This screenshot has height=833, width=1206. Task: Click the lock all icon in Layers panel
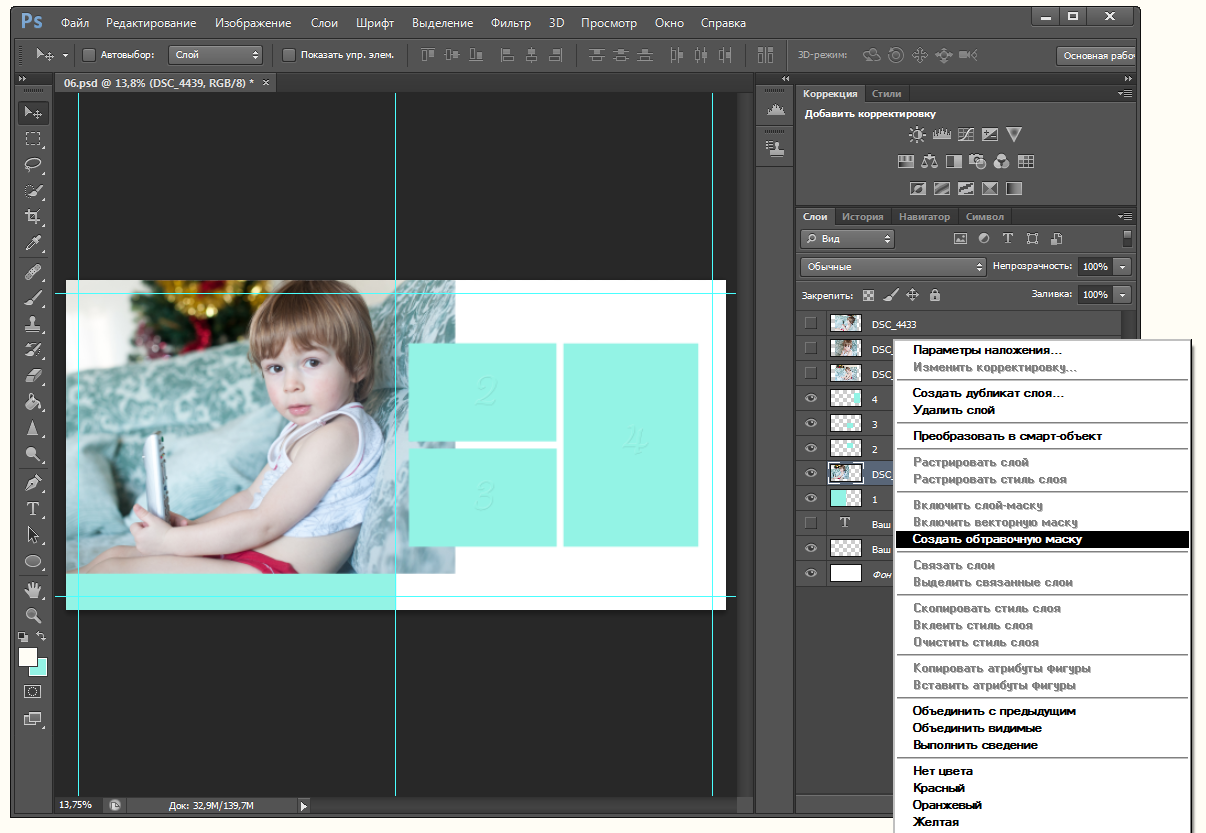pos(935,295)
